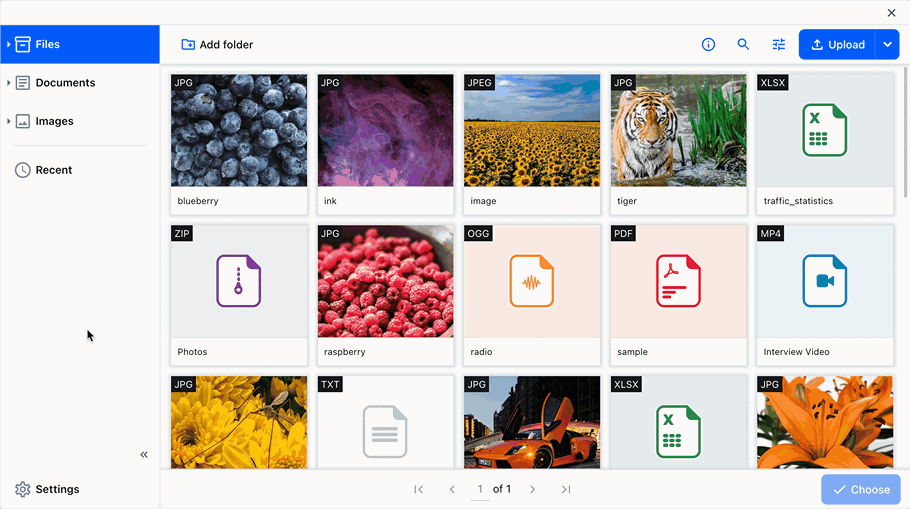Open the Upload dropdown arrow
Screen dimensions: 910x509
click(888, 45)
